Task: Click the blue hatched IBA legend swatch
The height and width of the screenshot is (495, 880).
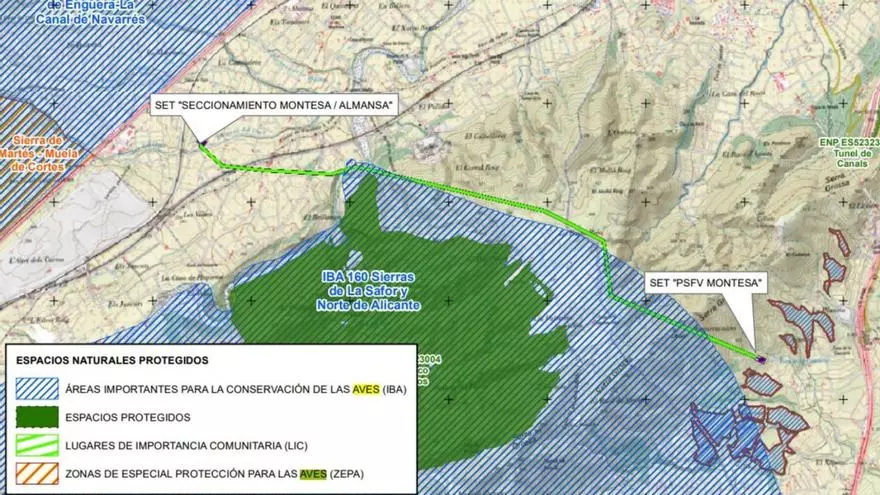Action: tap(37, 389)
